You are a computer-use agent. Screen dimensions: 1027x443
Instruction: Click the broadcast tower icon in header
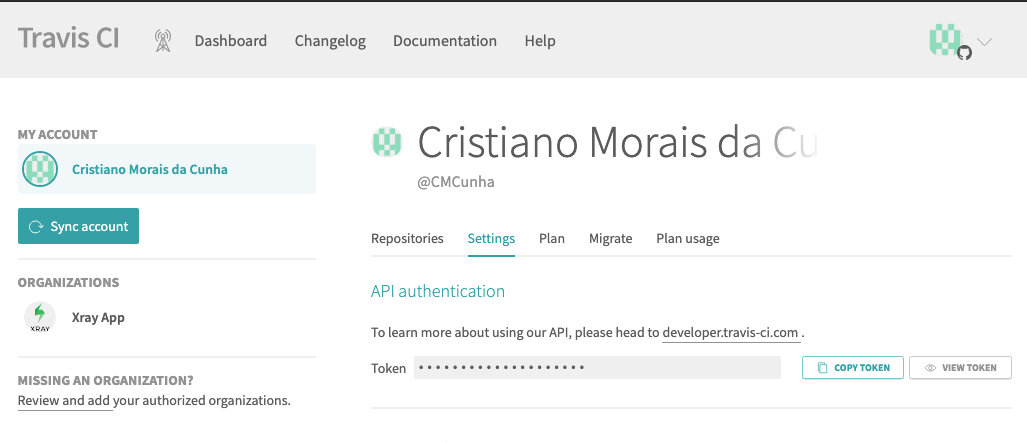pos(162,41)
